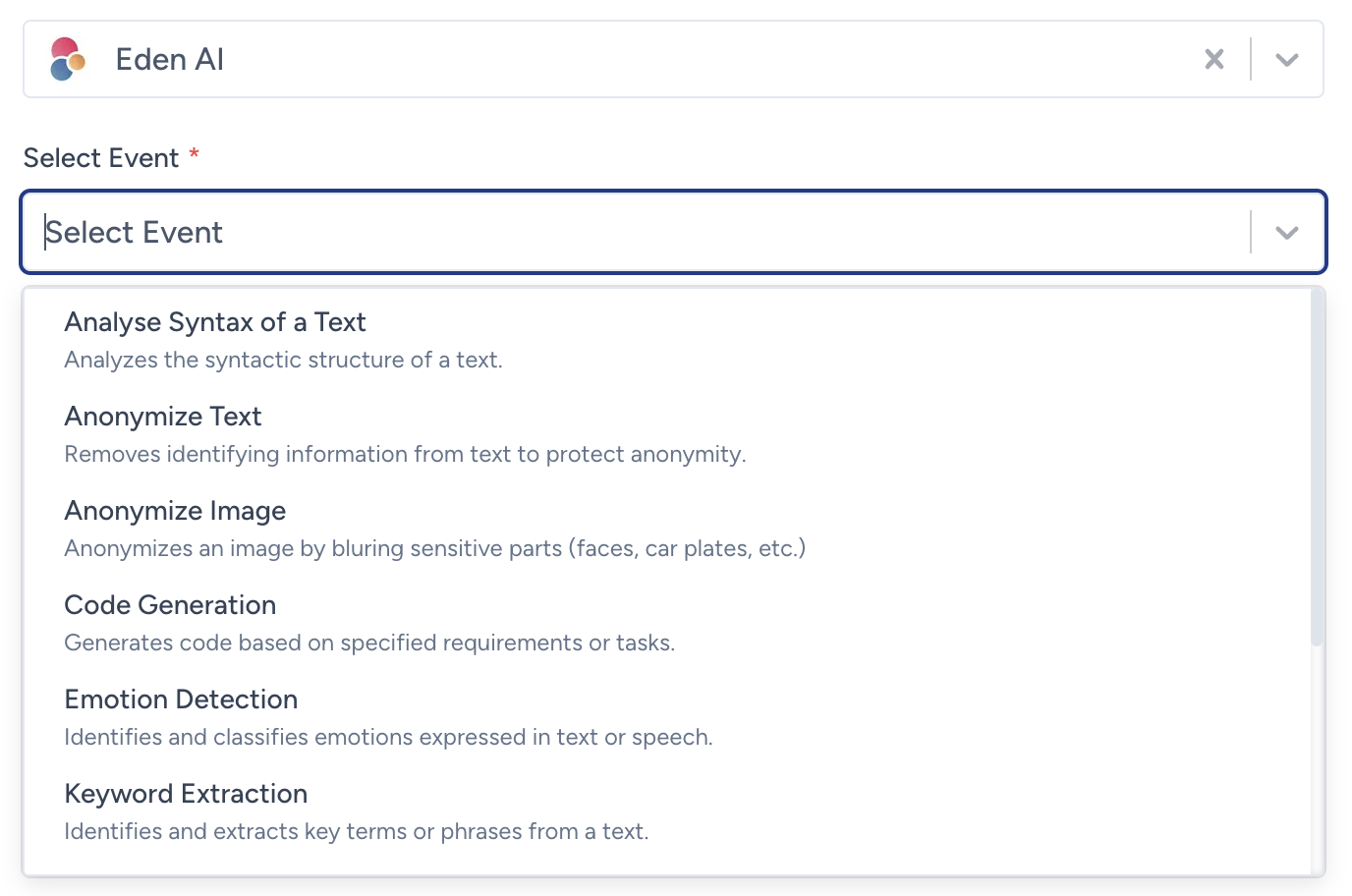Click 'Removes identifying information' description line
Viewport: 1352px width, 896px height.
(405, 454)
